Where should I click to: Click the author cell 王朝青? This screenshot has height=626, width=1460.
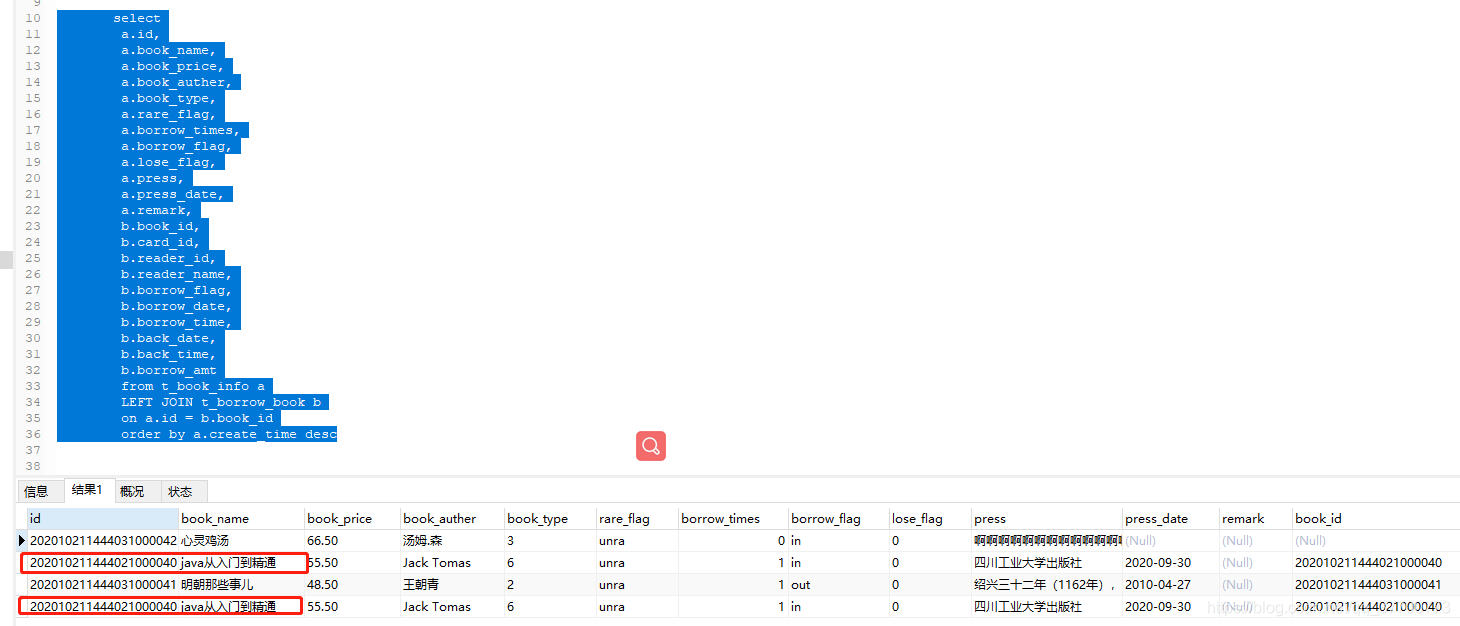pos(452,585)
